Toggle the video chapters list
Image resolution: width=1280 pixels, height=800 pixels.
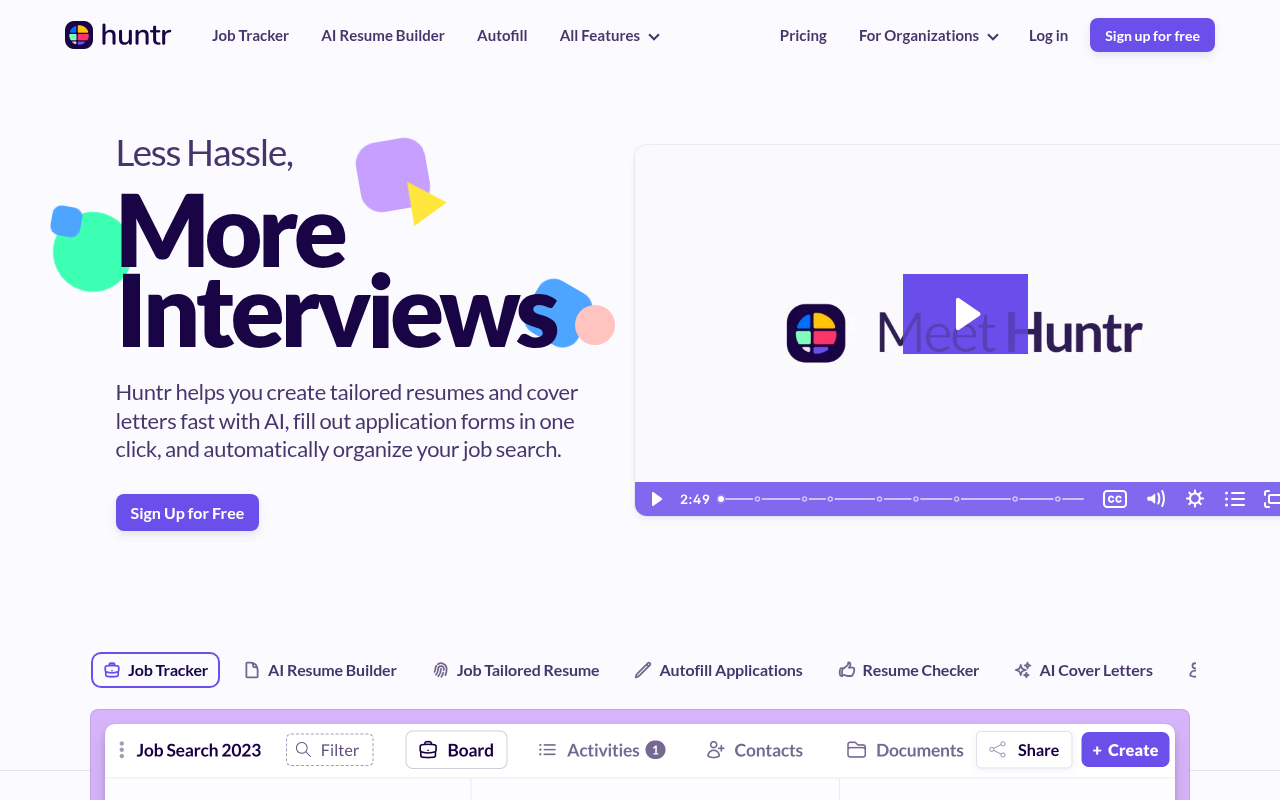coord(1234,498)
